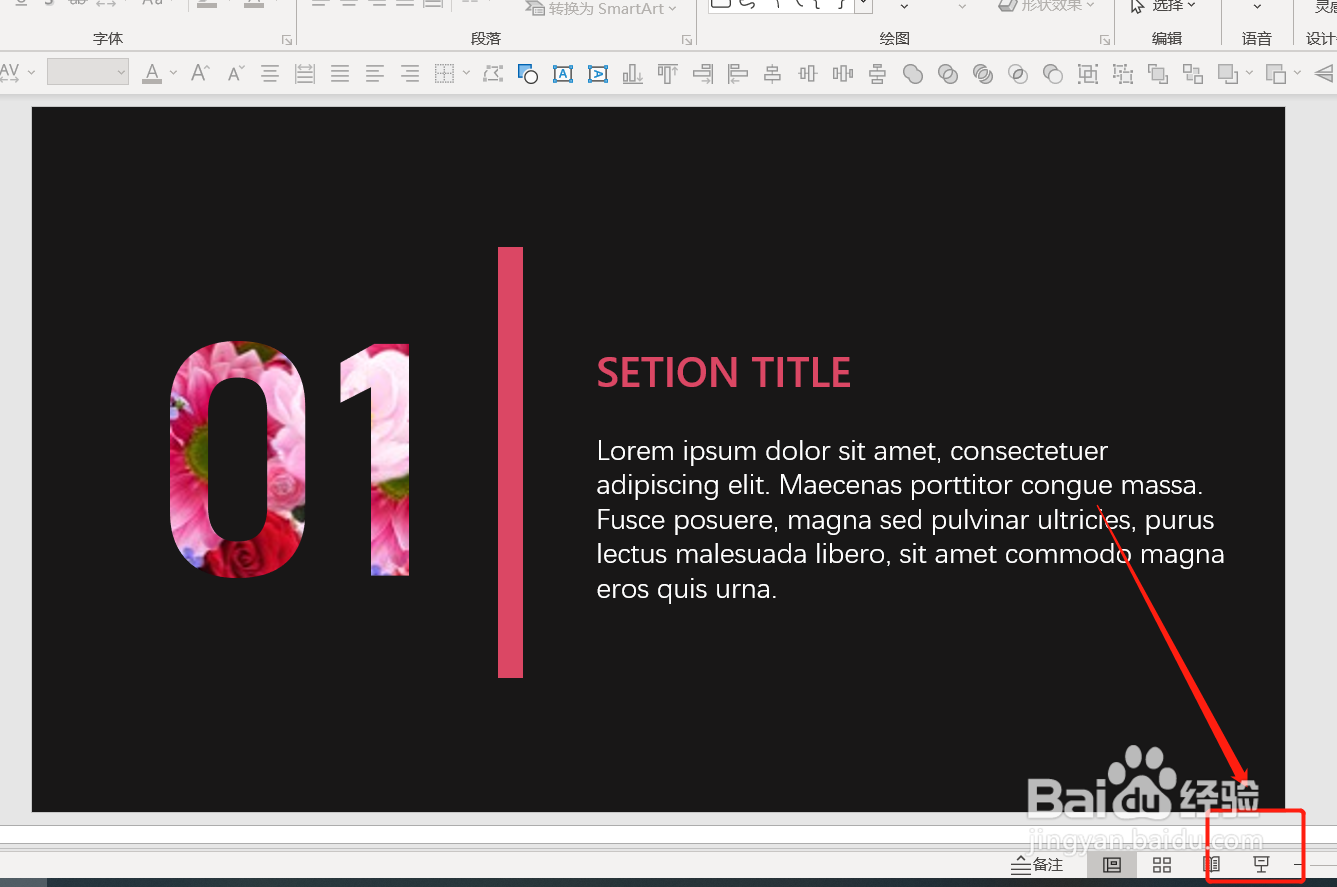Apply subtract merge shapes

(1053, 73)
